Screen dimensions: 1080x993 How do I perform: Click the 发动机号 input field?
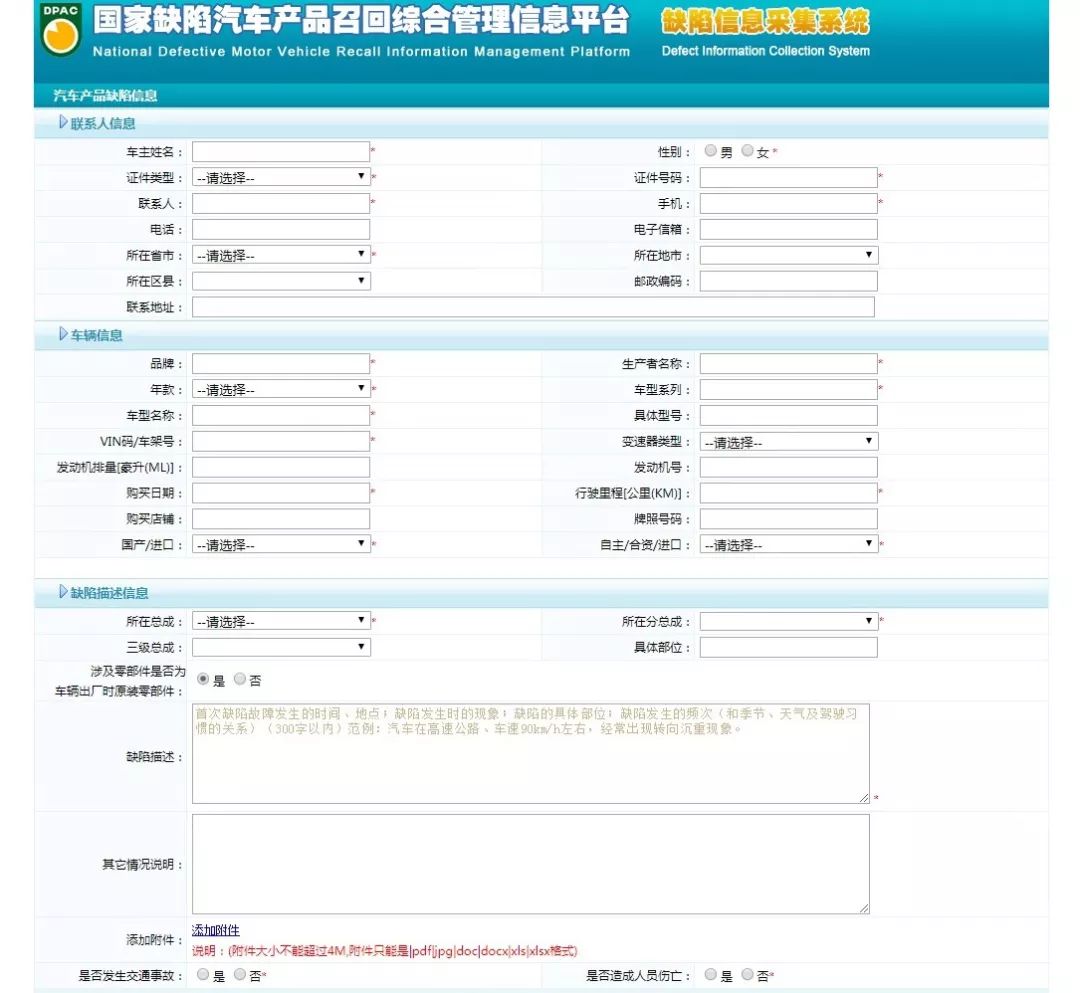[789, 467]
